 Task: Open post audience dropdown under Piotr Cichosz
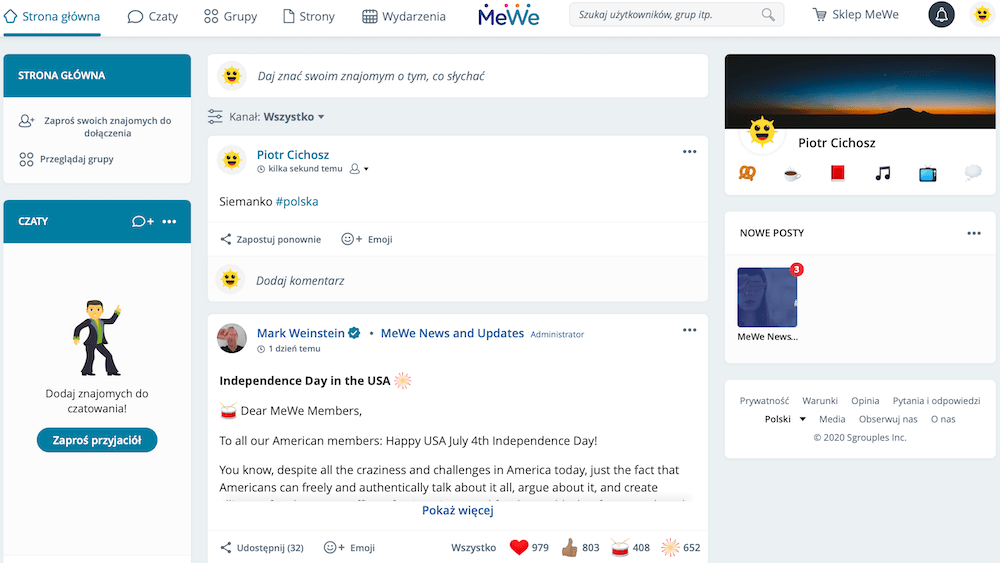coord(359,169)
